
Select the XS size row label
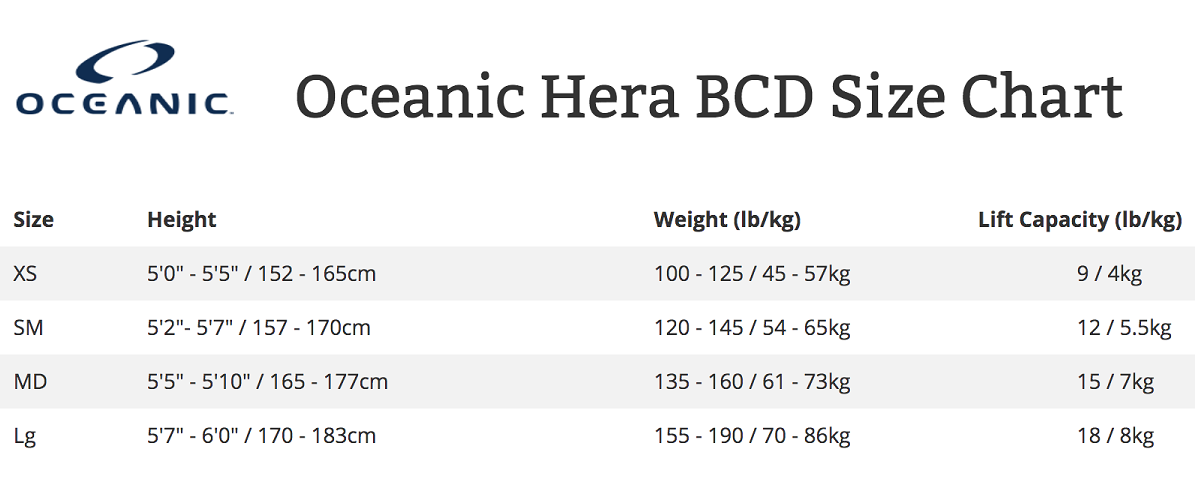pos(25,274)
